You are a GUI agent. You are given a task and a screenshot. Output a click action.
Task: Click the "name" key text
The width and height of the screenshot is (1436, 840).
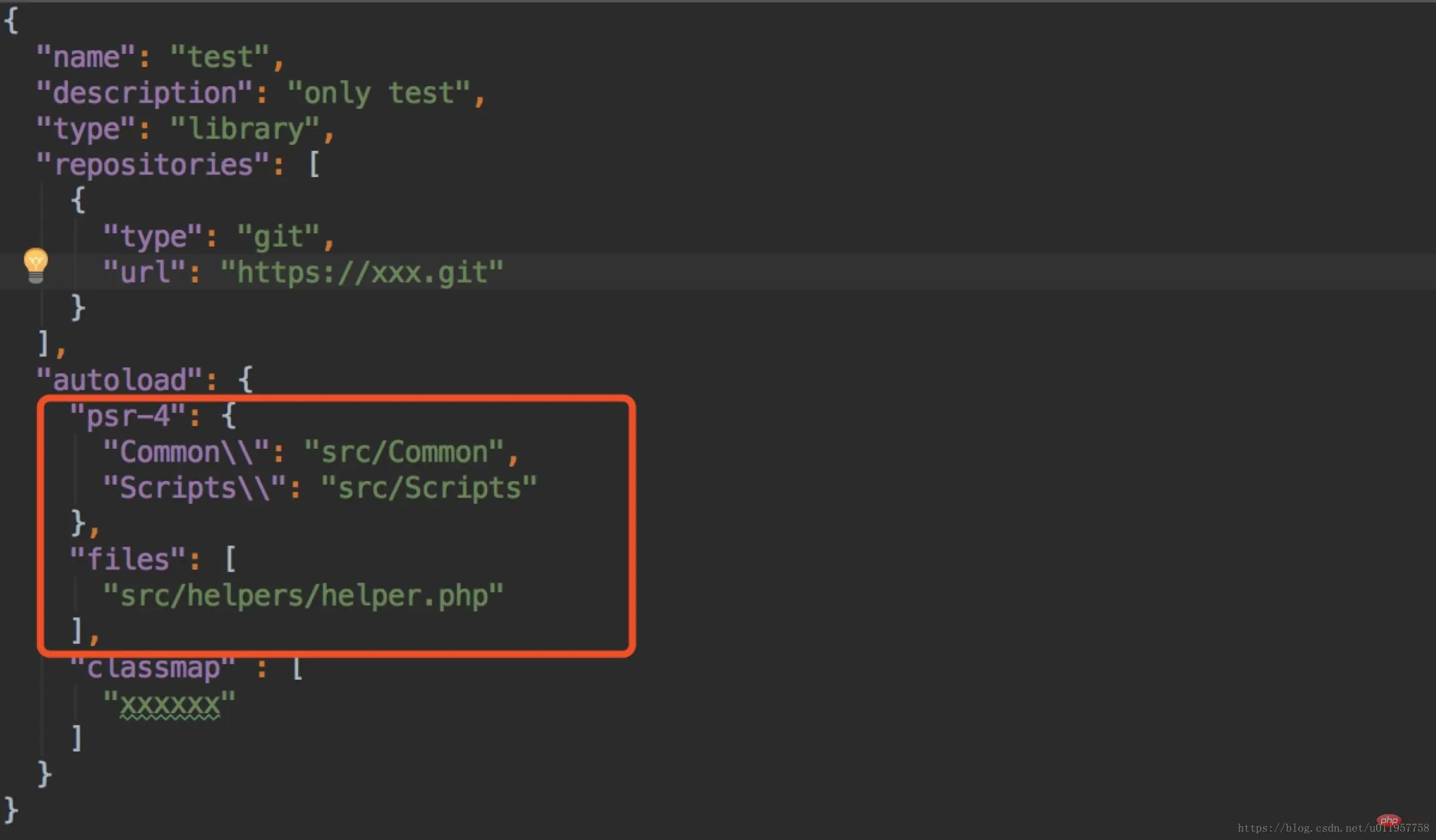pos(86,57)
